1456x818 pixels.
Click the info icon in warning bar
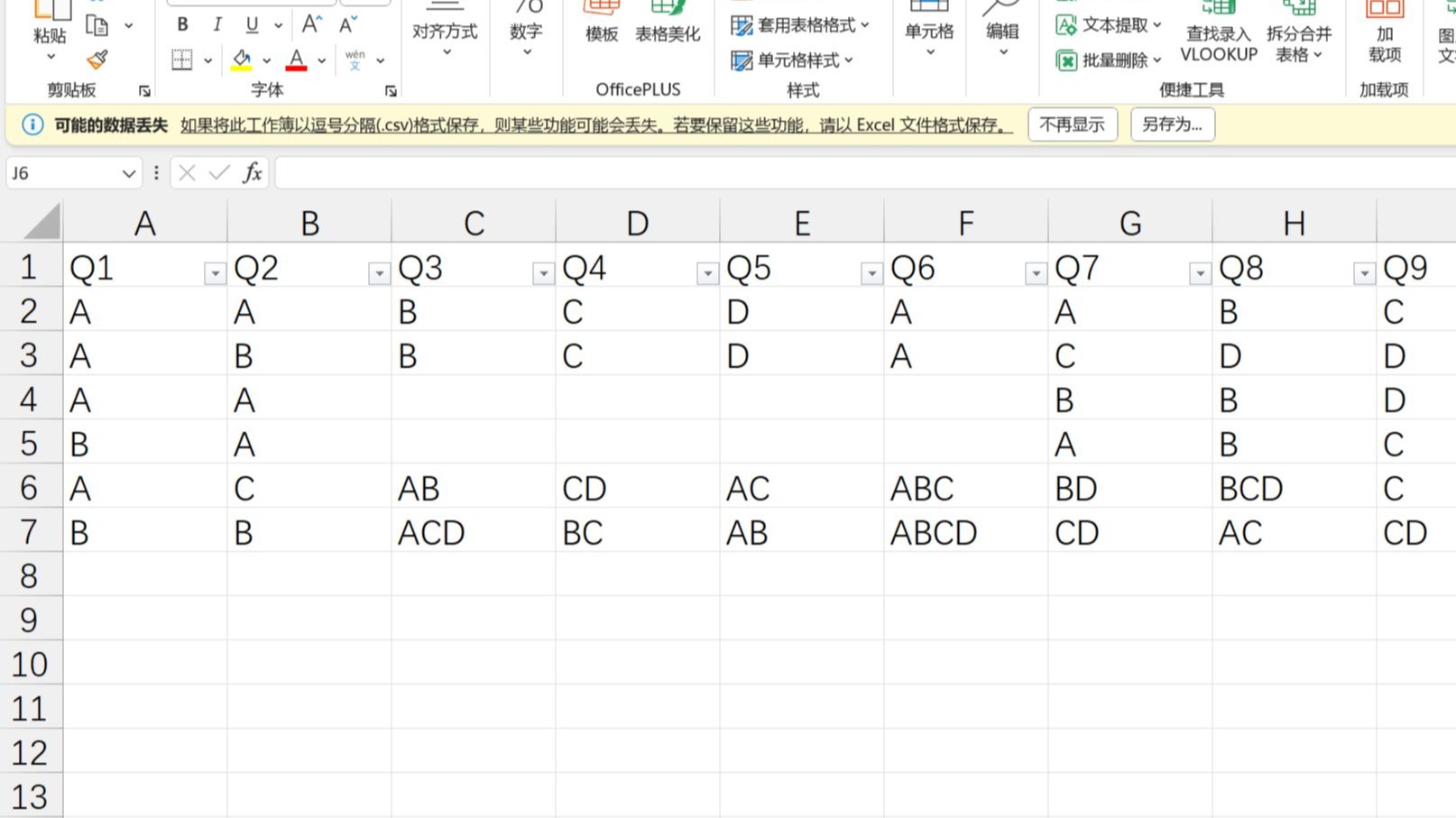click(x=32, y=124)
